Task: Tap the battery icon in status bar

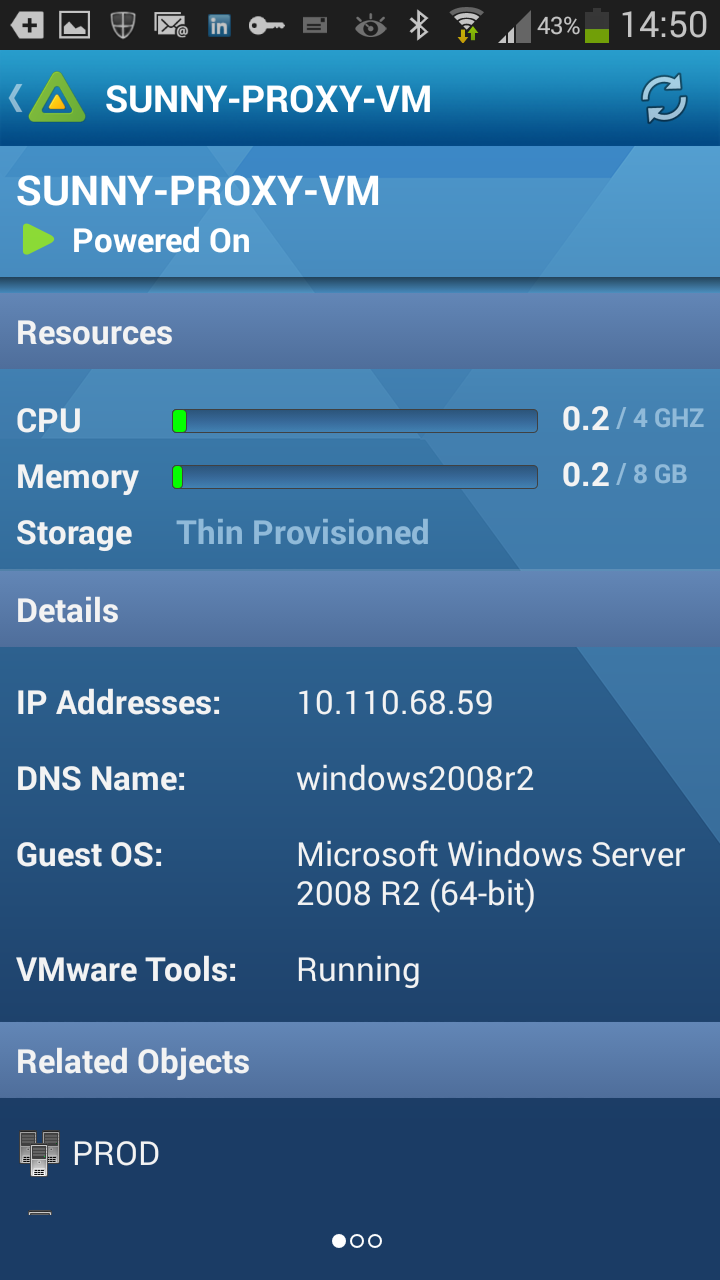Action: tap(597, 25)
